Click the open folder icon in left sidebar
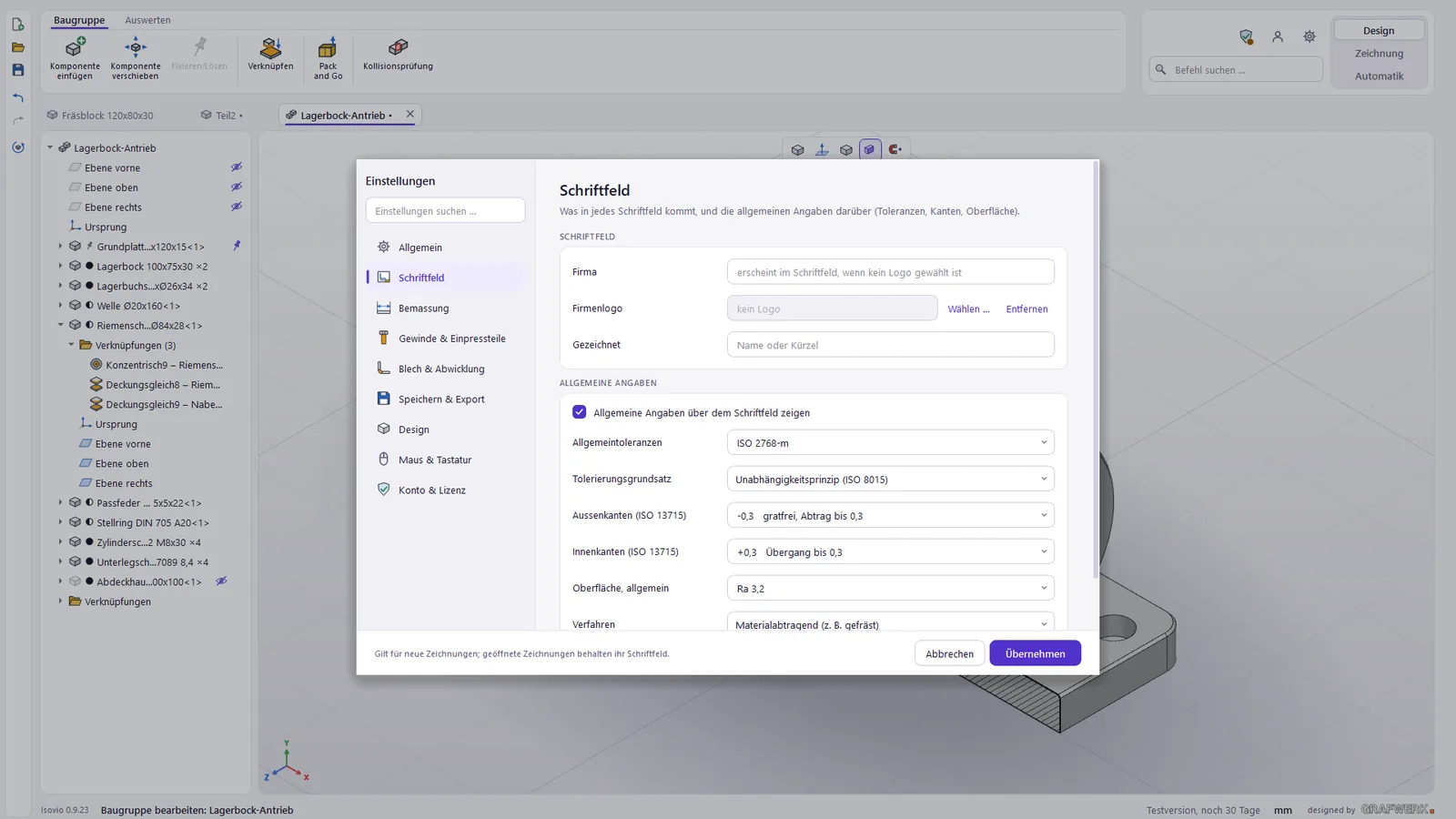Screen dimensions: 1456x819 click(18, 47)
